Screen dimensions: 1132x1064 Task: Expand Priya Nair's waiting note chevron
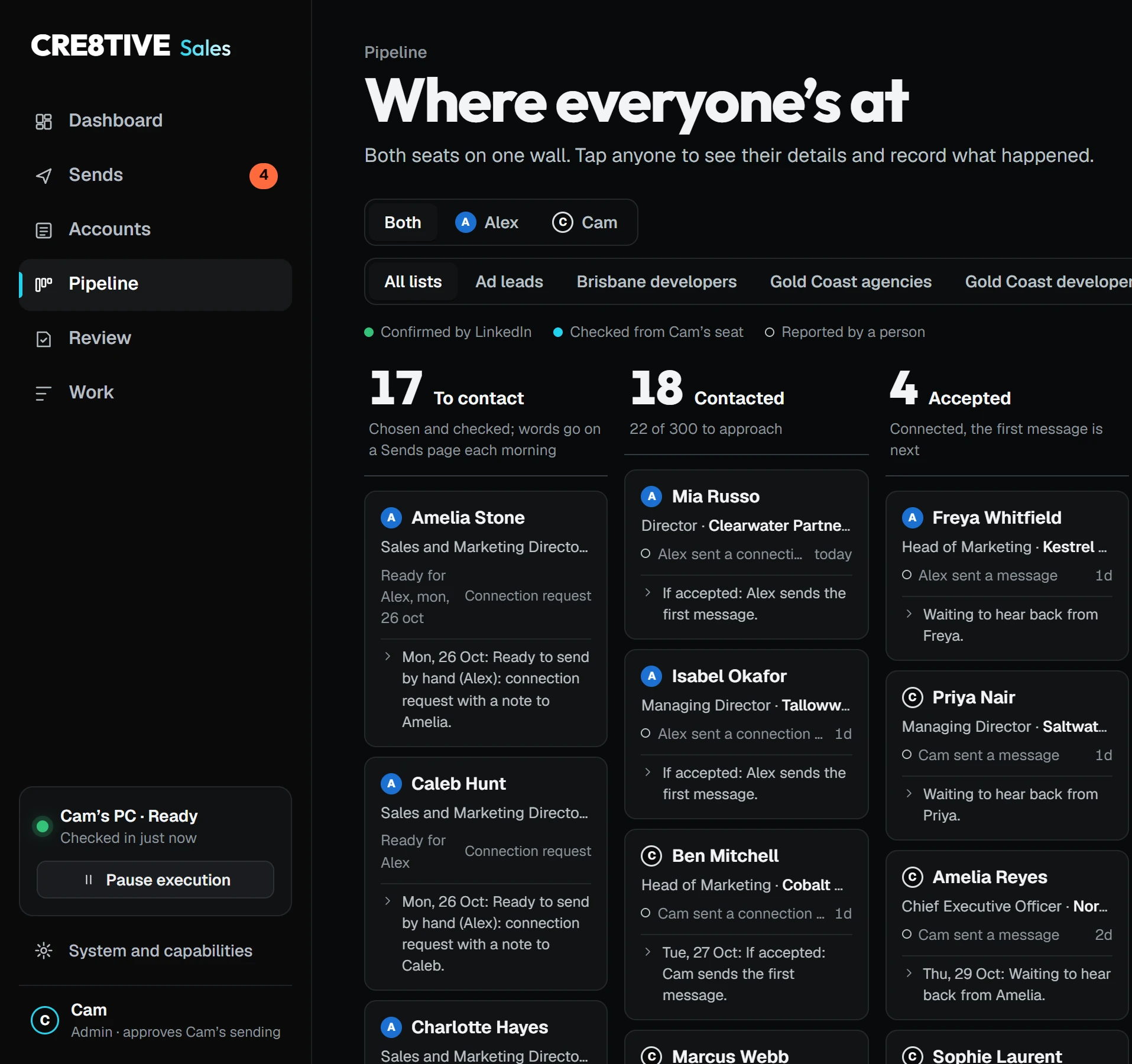909,793
